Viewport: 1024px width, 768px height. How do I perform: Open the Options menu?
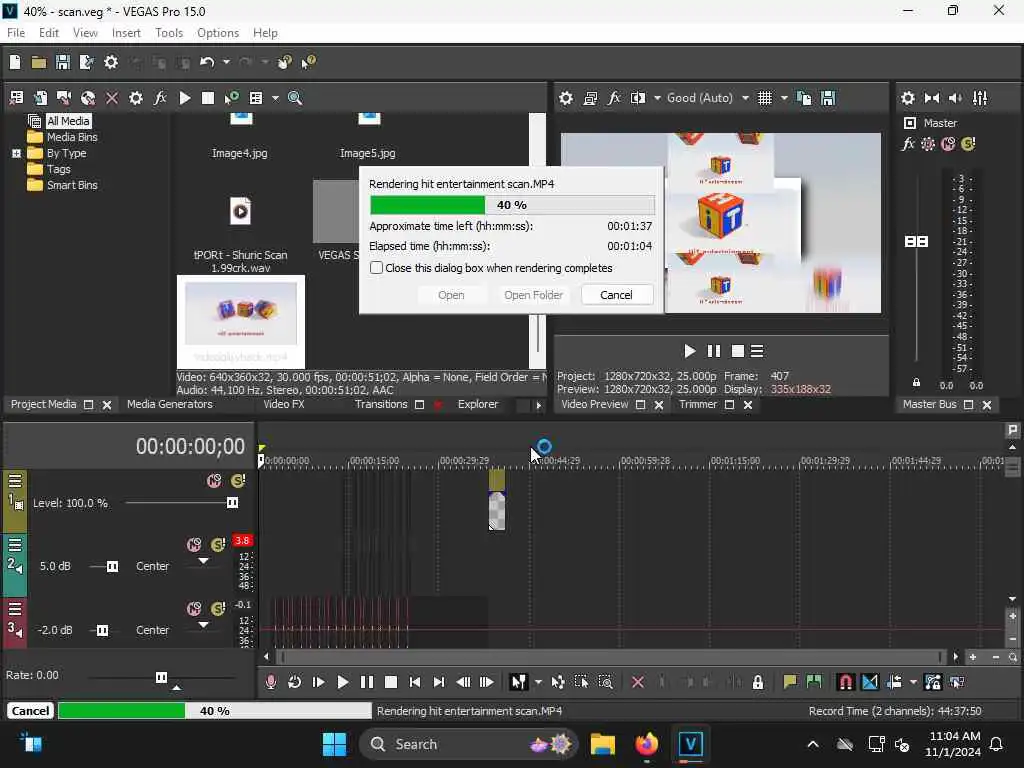[218, 33]
